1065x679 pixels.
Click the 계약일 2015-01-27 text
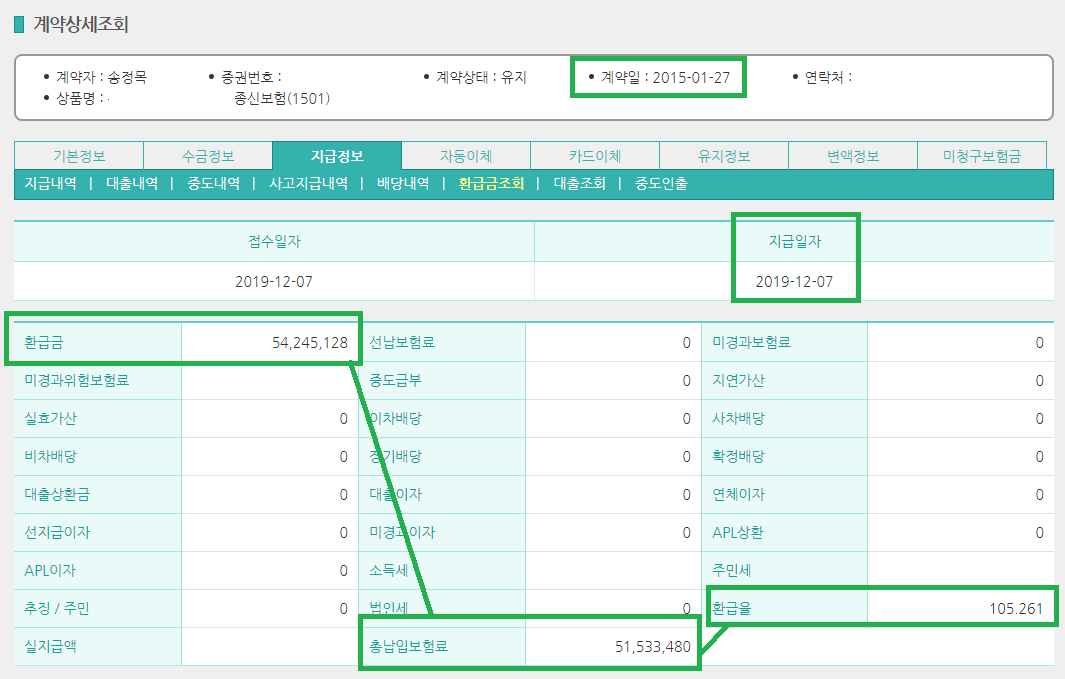(x=666, y=77)
